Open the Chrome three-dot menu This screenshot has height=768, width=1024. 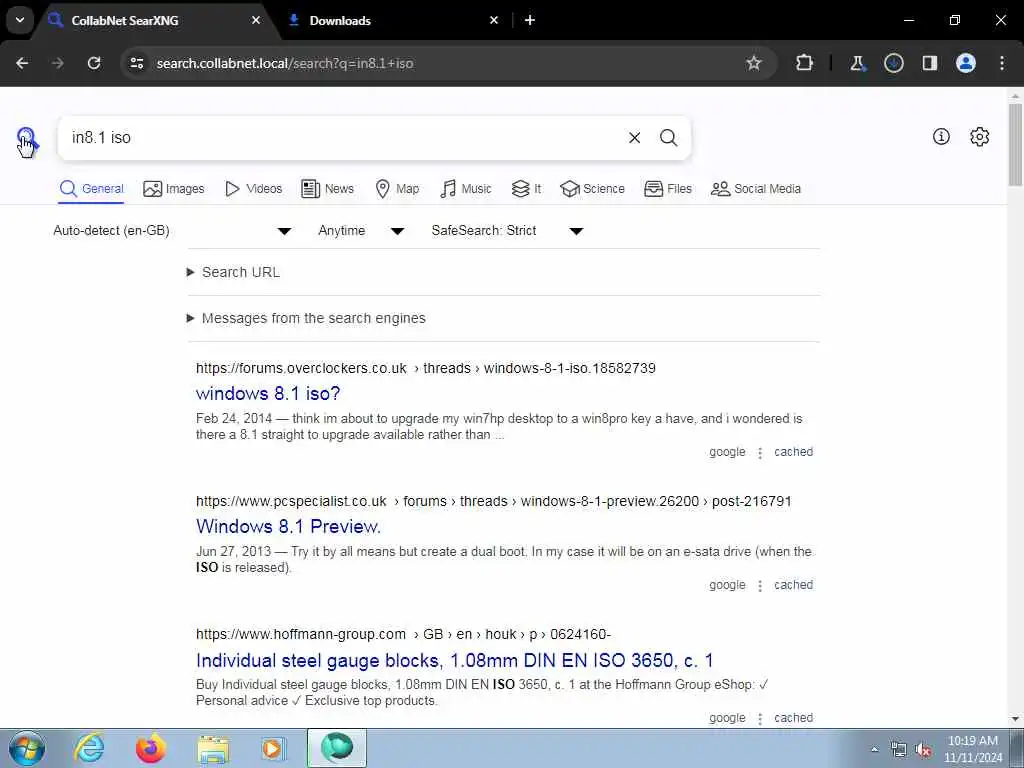coord(1002,63)
